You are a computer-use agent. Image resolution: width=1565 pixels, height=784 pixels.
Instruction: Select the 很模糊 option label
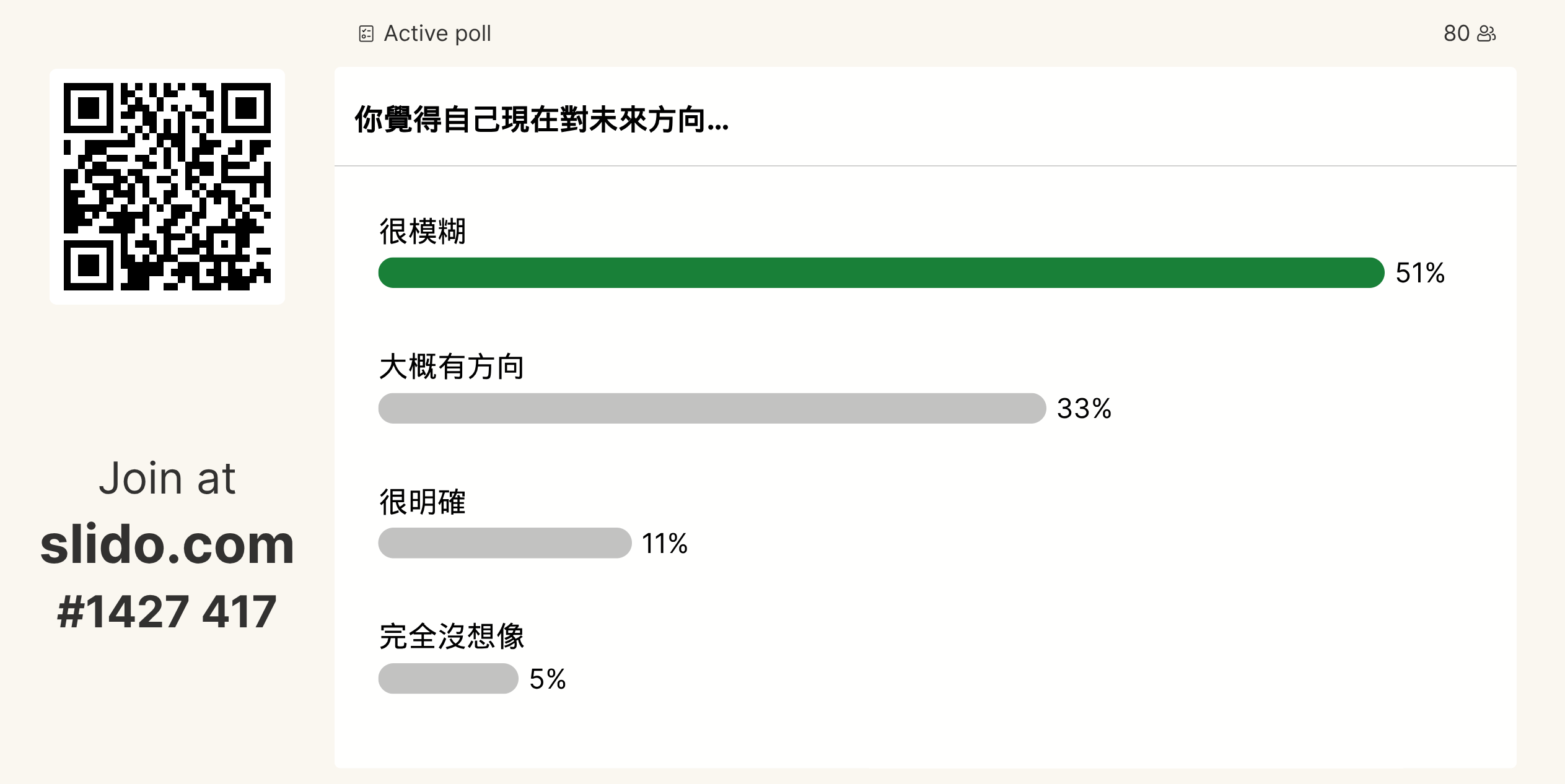click(x=423, y=232)
